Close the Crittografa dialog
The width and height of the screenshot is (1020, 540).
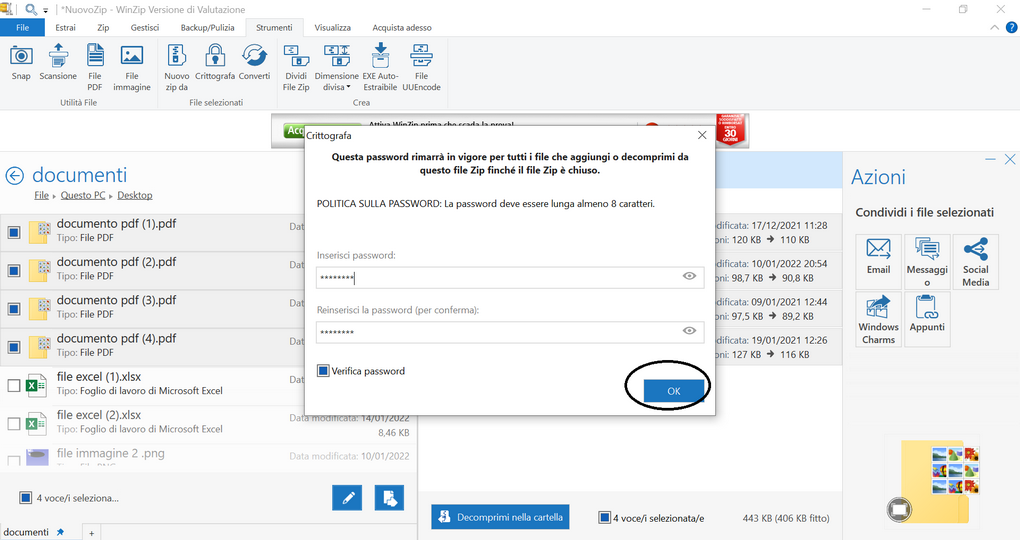(702, 135)
